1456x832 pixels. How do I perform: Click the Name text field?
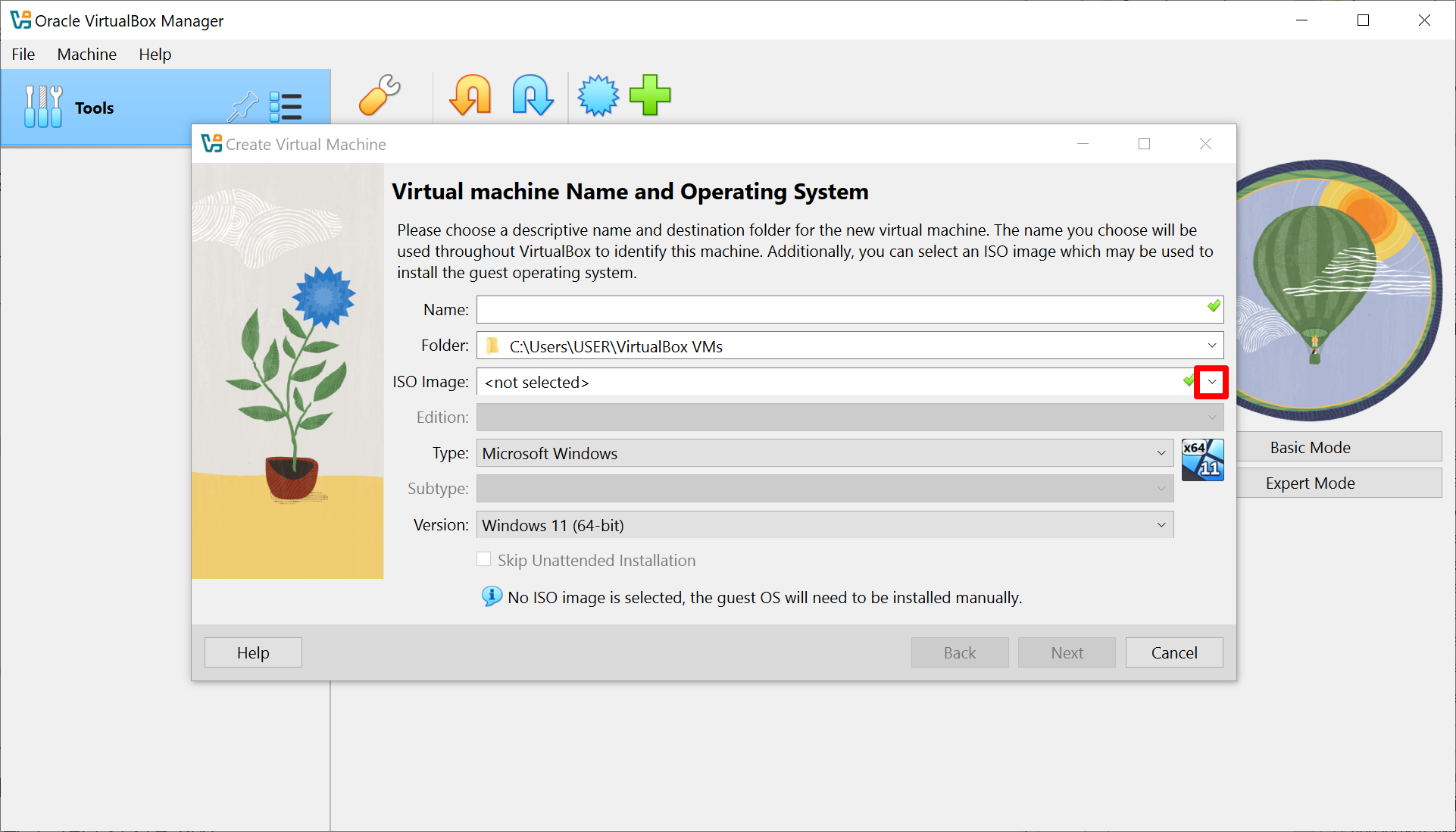tap(839, 310)
